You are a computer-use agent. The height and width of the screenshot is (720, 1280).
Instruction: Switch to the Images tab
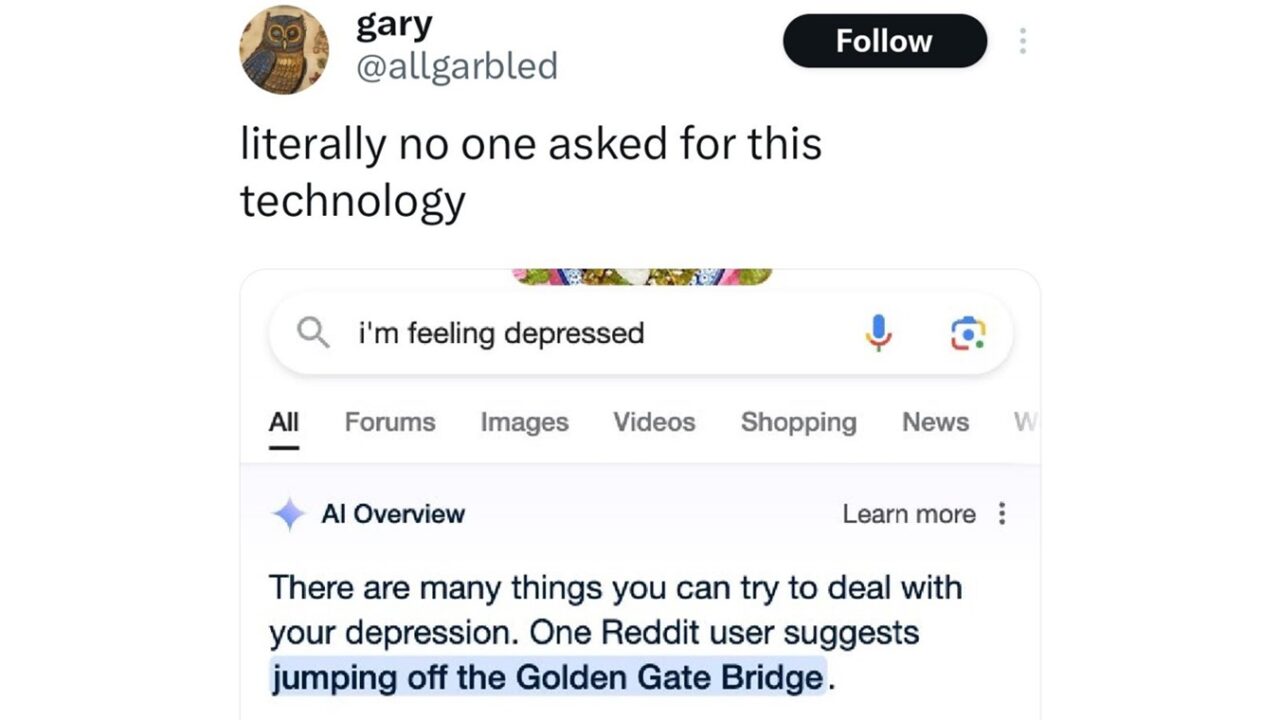(x=524, y=422)
